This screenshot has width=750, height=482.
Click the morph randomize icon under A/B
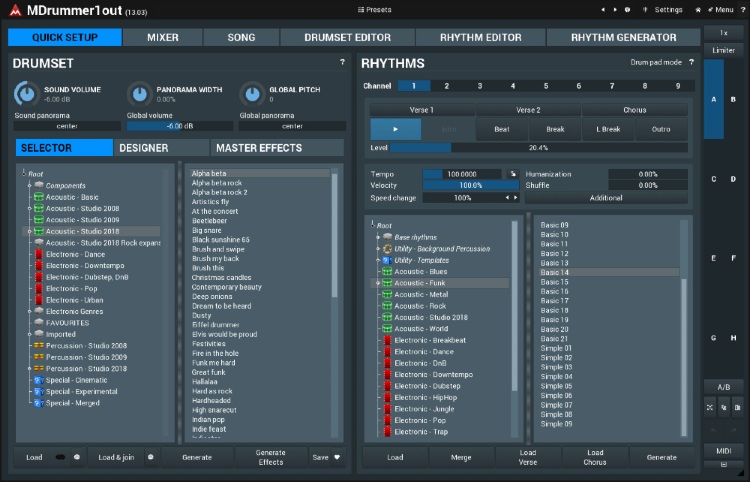(x=709, y=407)
